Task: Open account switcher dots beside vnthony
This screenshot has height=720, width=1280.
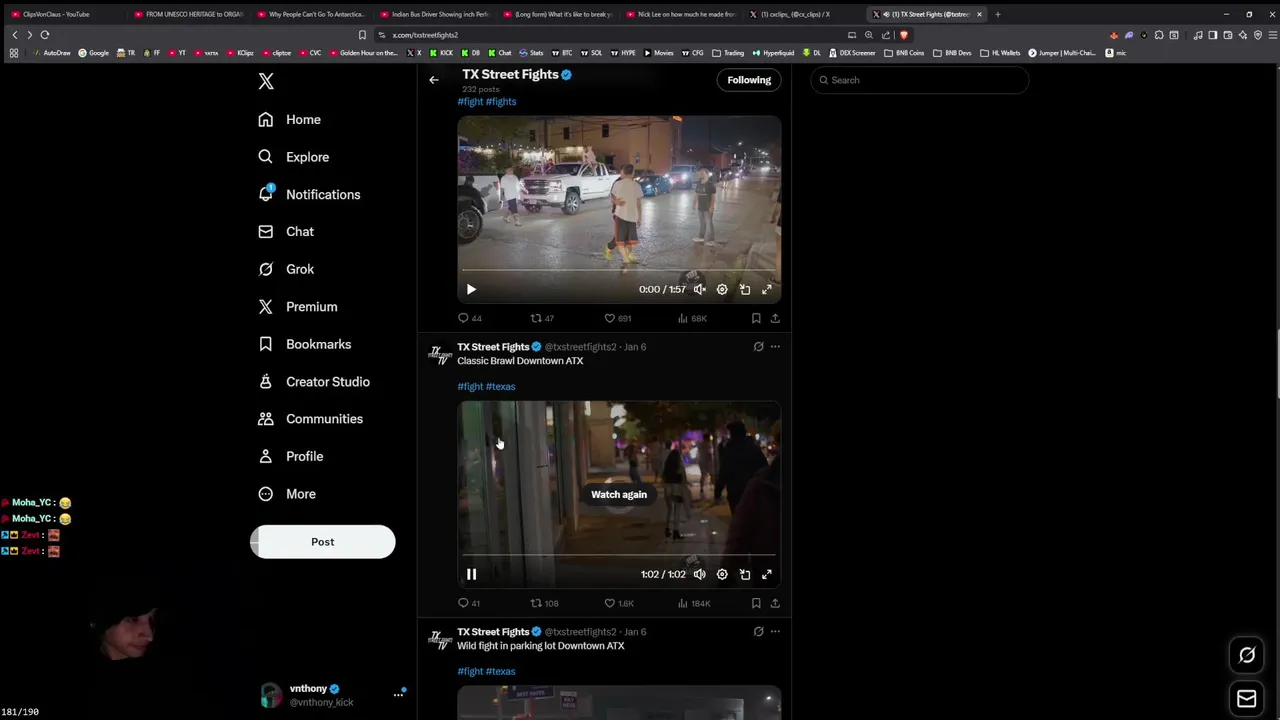Action: coord(398,695)
